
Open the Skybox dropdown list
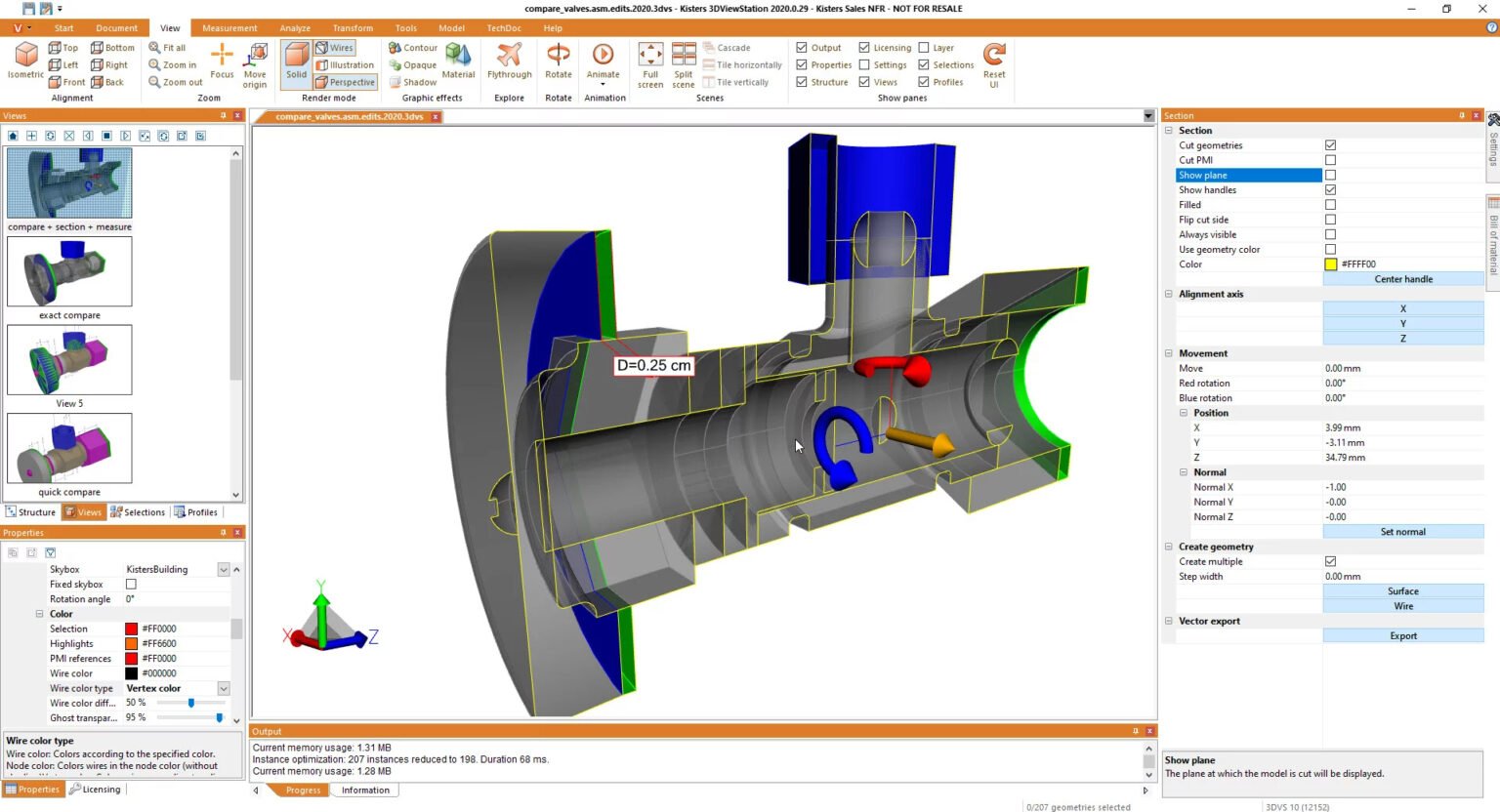(224, 570)
